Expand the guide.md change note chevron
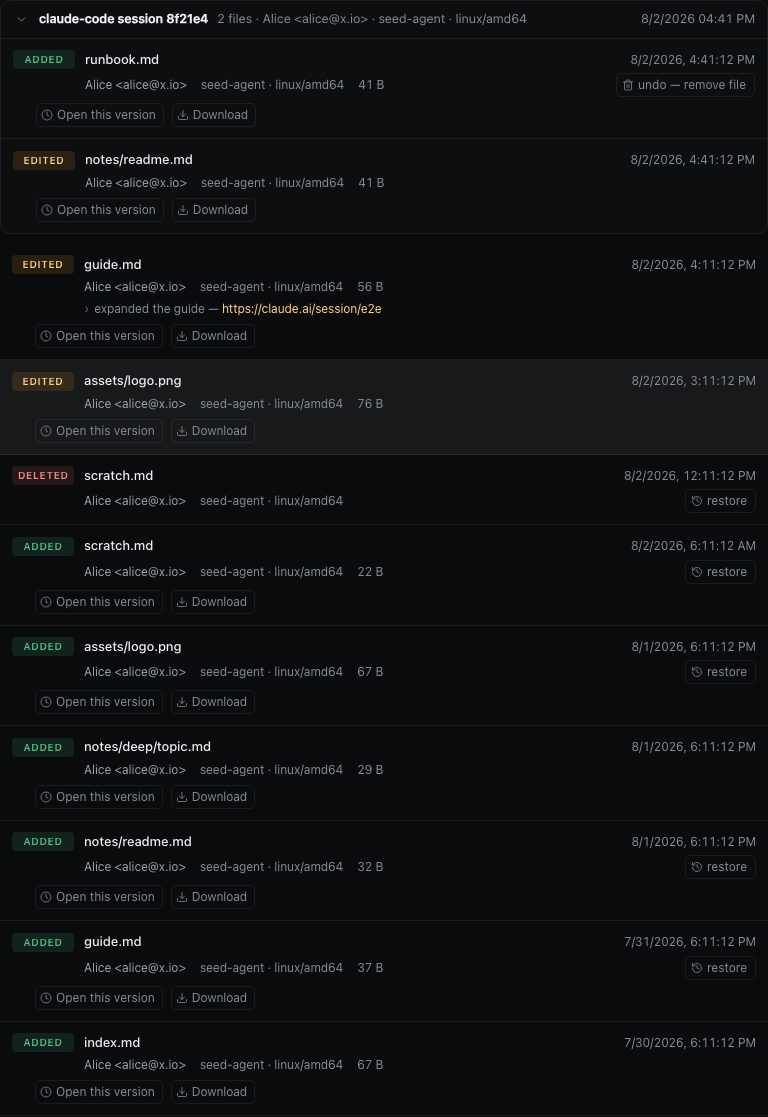 coord(87,309)
